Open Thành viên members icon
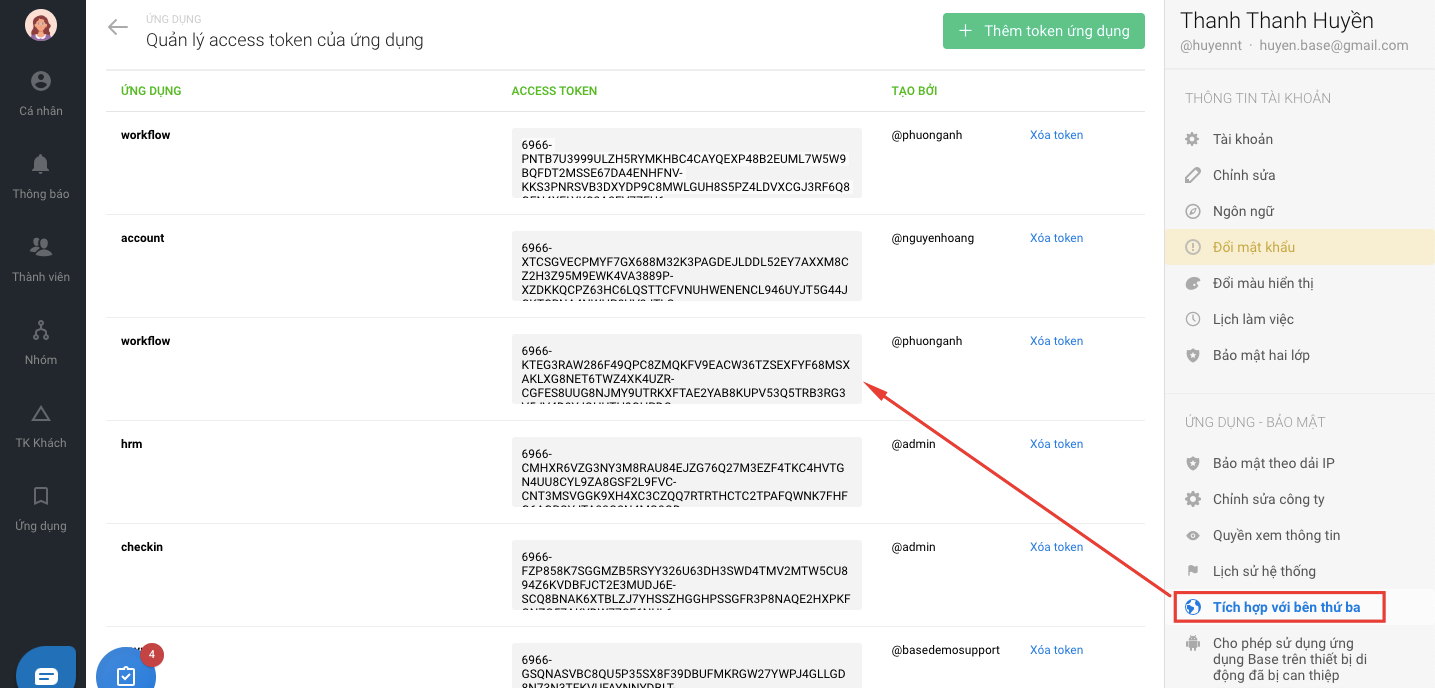1435x688 pixels. [x=41, y=247]
